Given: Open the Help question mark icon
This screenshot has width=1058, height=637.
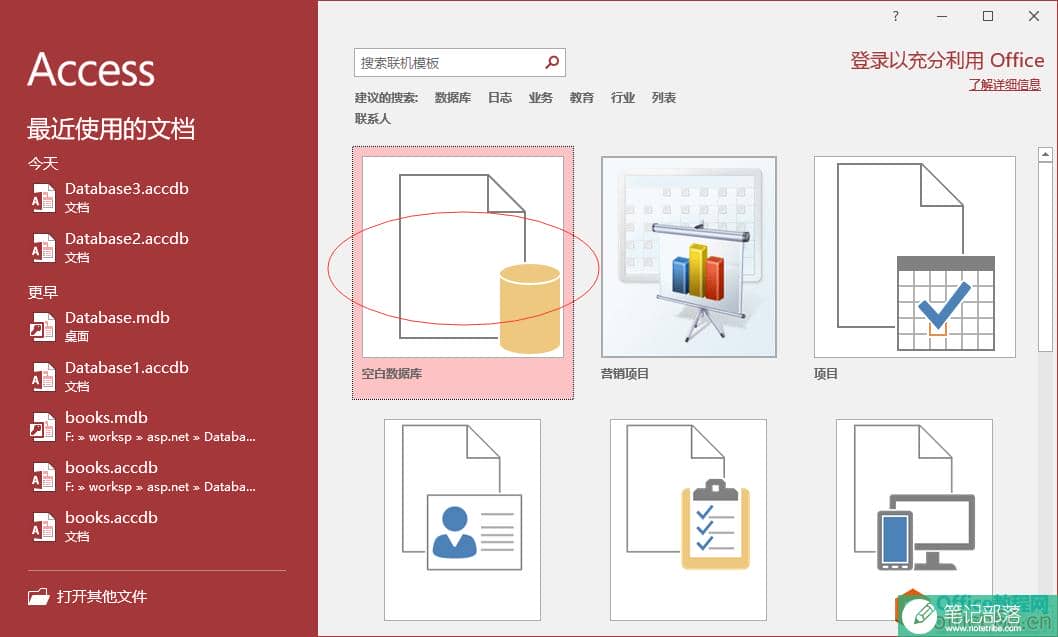Looking at the screenshot, I should (x=895, y=16).
